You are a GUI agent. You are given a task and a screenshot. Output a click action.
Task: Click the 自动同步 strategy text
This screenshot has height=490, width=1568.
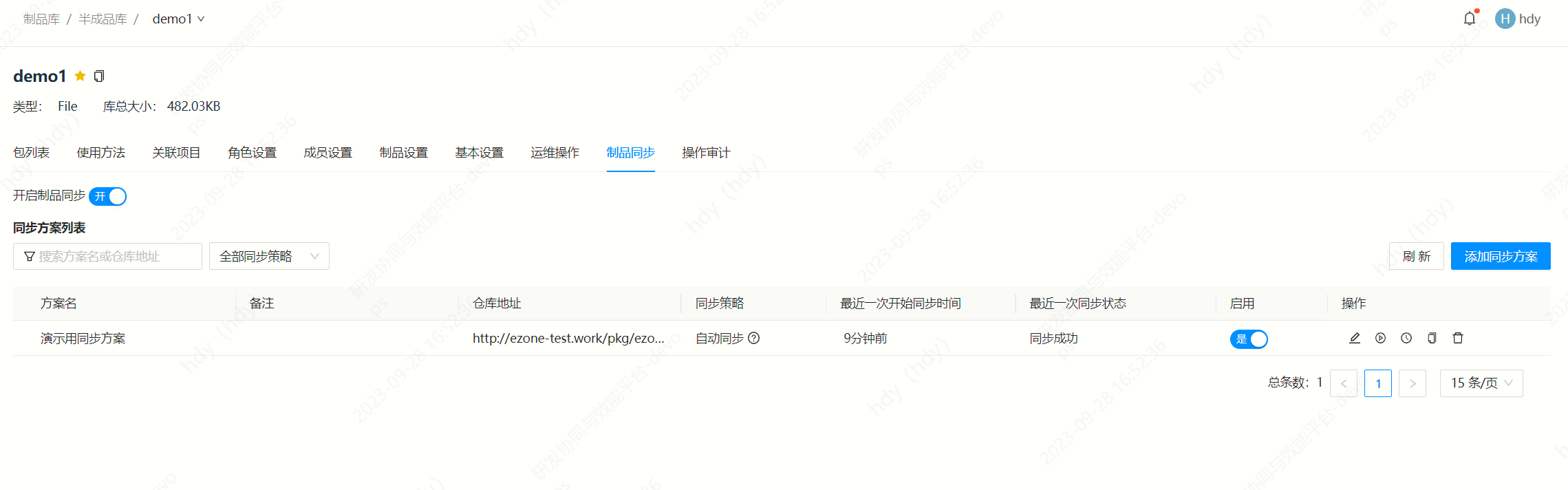click(x=720, y=339)
